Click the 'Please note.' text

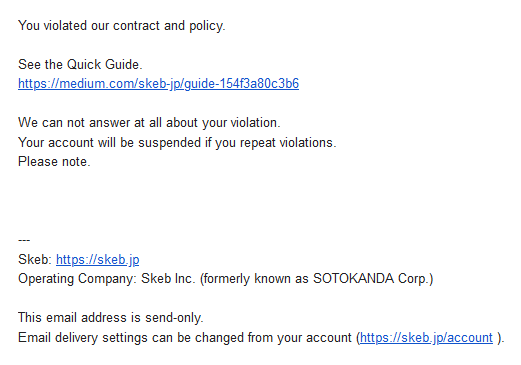[x=54, y=162]
